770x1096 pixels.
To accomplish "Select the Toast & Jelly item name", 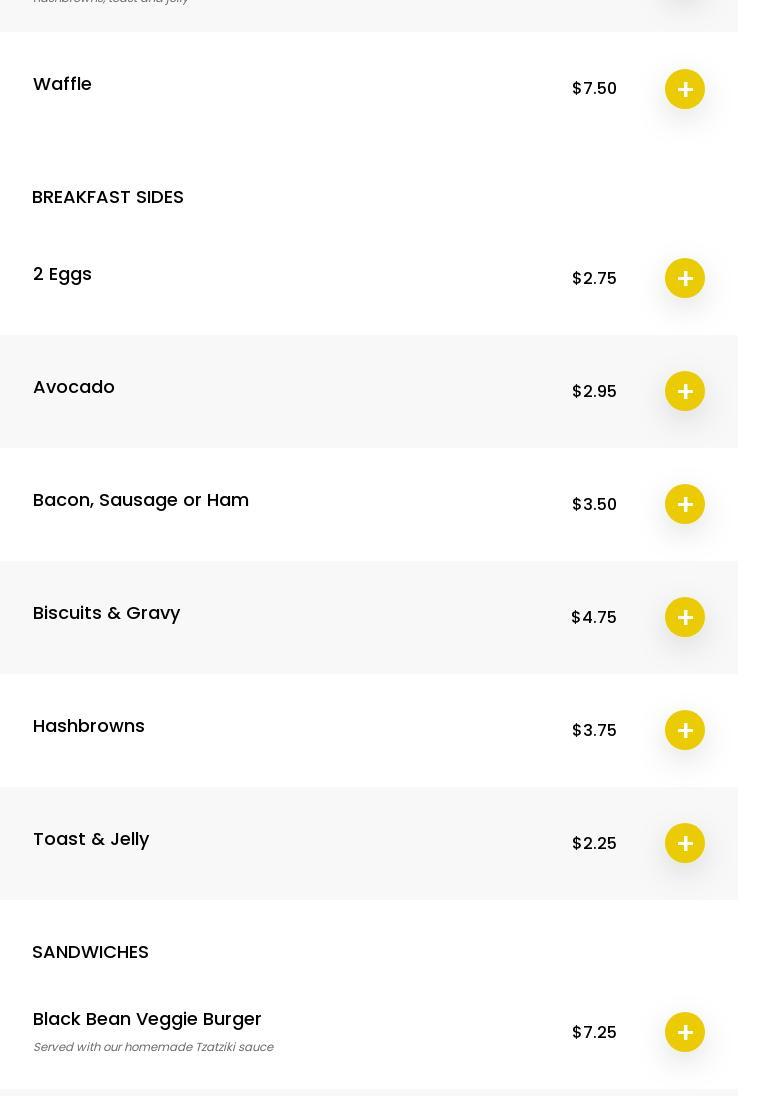I will (x=91, y=839).
